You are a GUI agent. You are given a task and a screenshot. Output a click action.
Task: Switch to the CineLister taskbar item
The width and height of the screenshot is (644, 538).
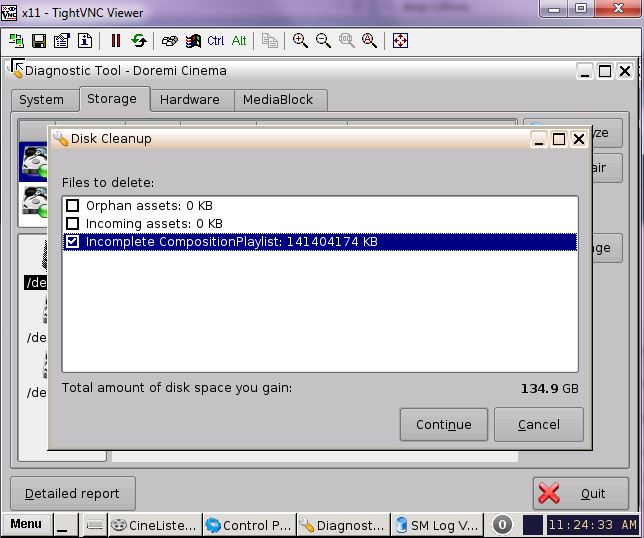155,525
